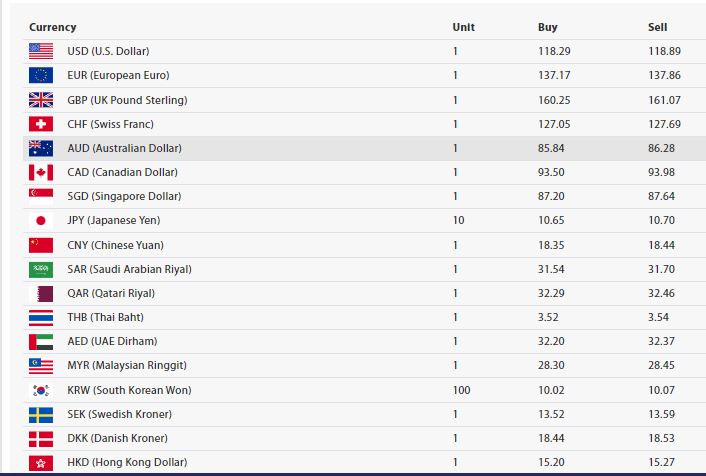706x476 pixels.
Task: Click the GBP sell rate 161.07
Action: [x=664, y=100]
